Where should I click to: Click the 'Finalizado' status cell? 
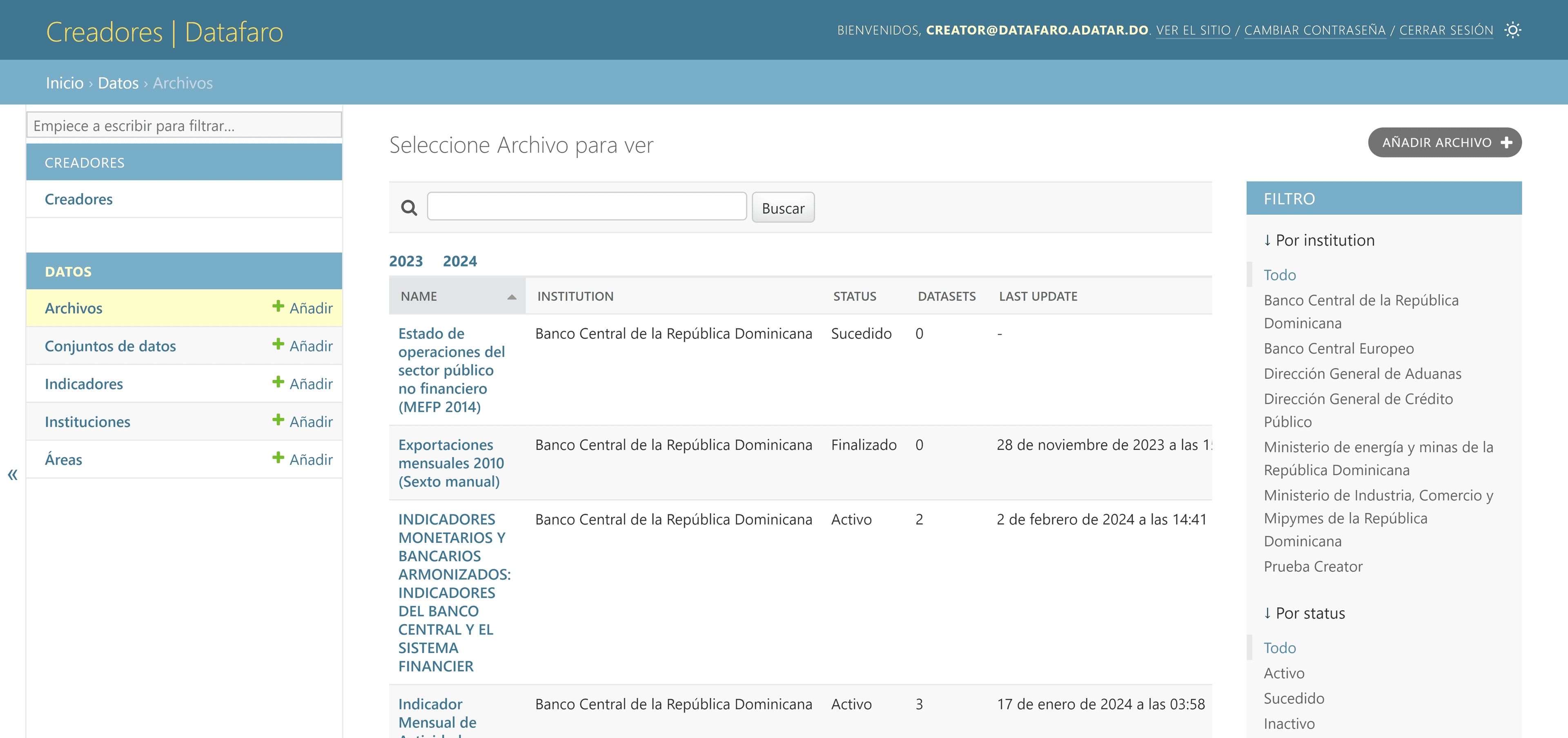(864, 445)
